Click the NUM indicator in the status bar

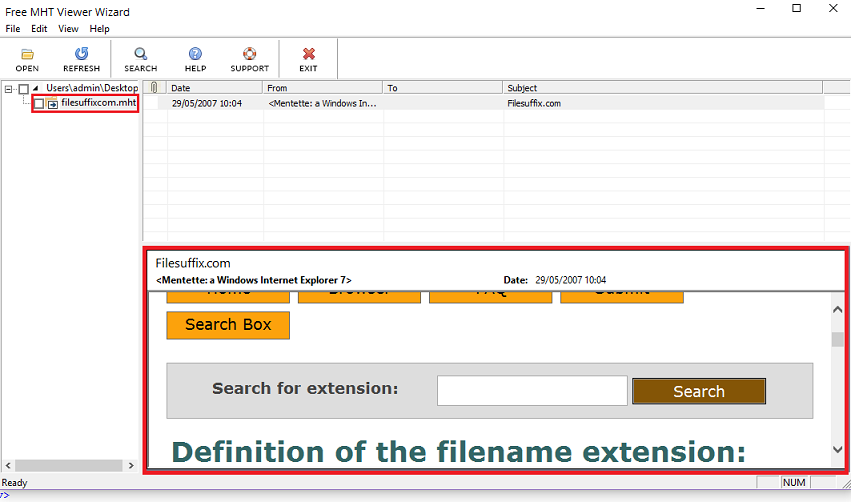click(x=794, y=482)
